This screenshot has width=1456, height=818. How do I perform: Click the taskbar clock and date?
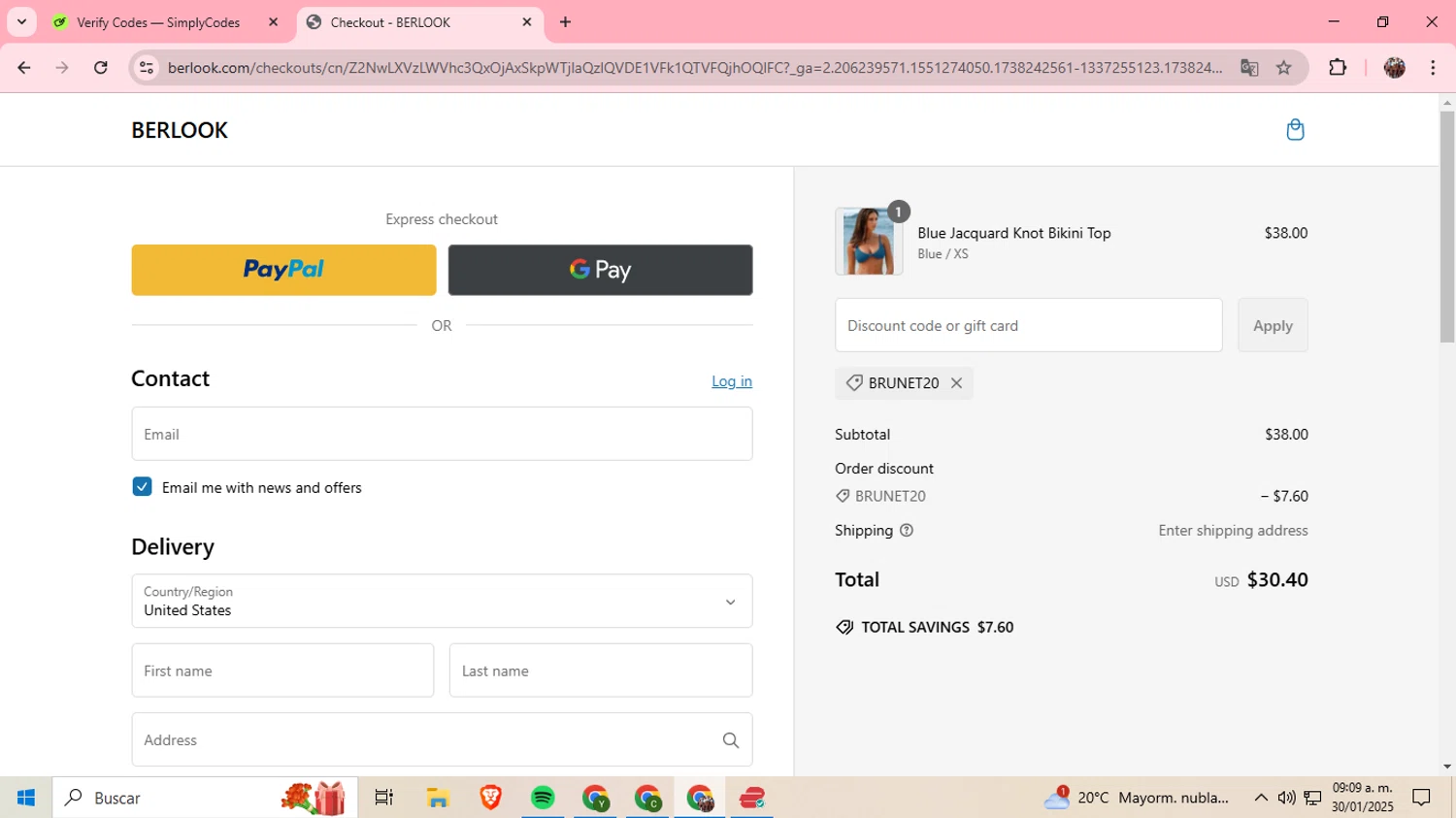click(1363, 798)
